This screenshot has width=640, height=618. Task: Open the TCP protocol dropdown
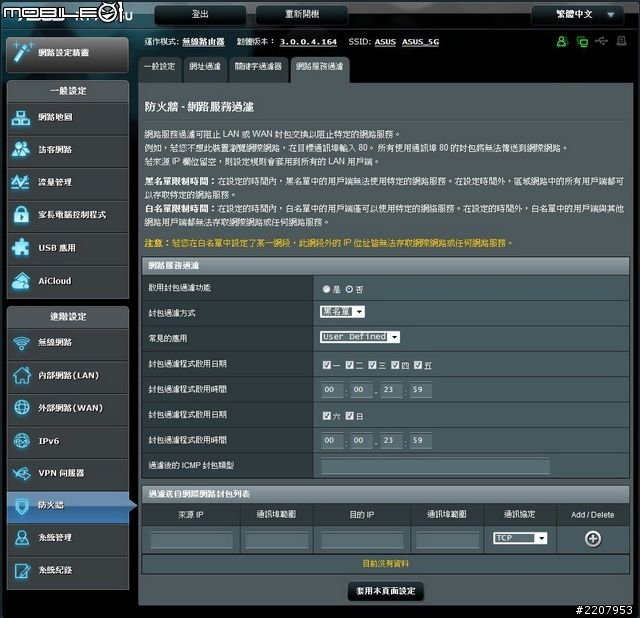coord(520,538)
